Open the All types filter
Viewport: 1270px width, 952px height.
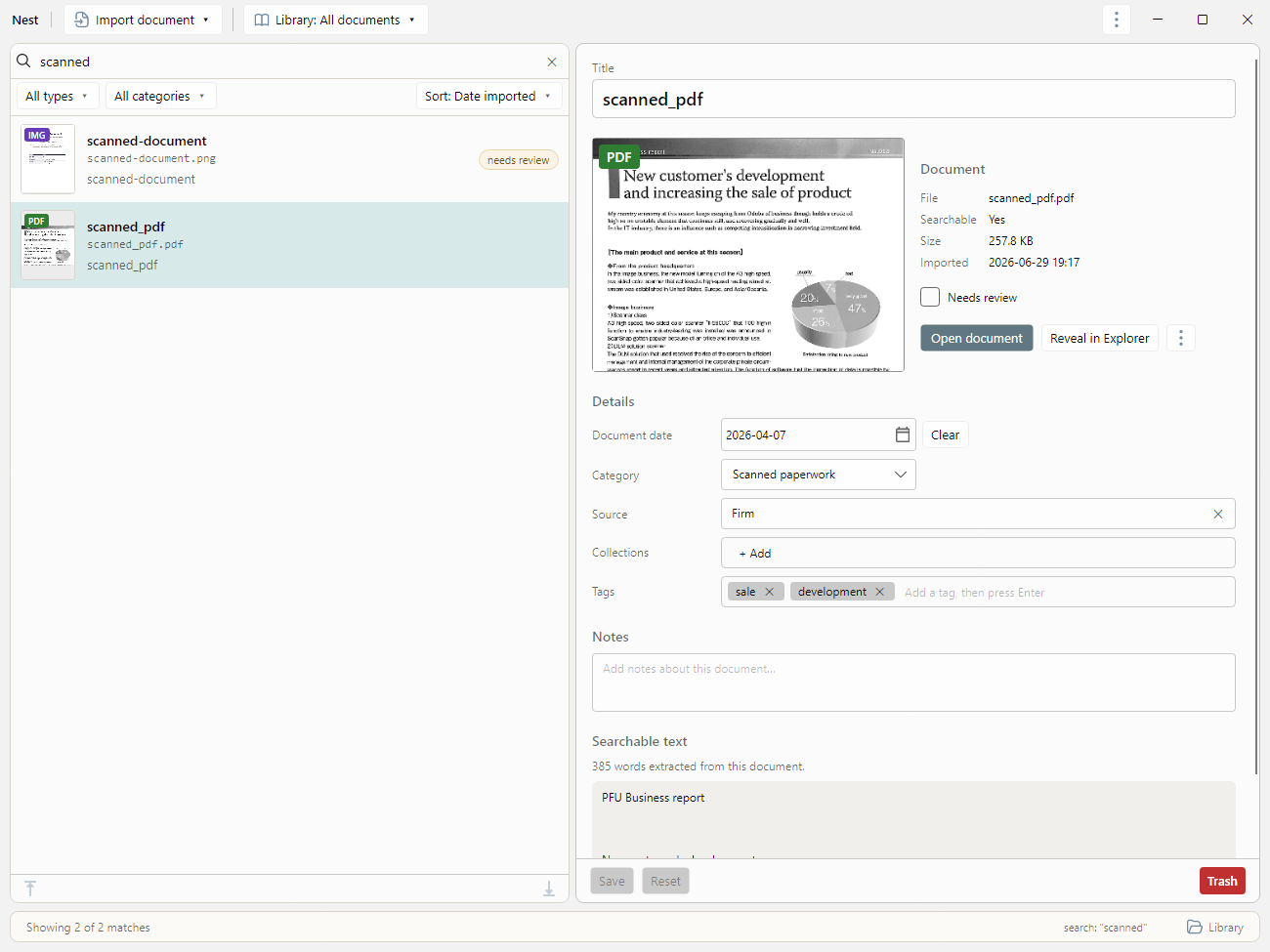[58, 96]
